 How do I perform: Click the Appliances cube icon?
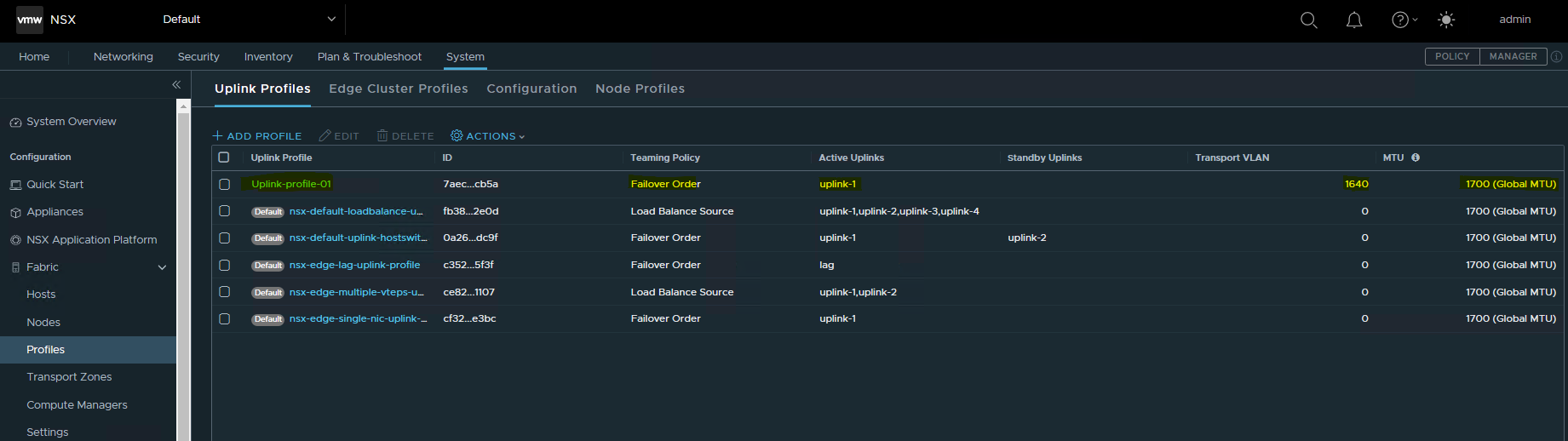[x=15, y=212]
